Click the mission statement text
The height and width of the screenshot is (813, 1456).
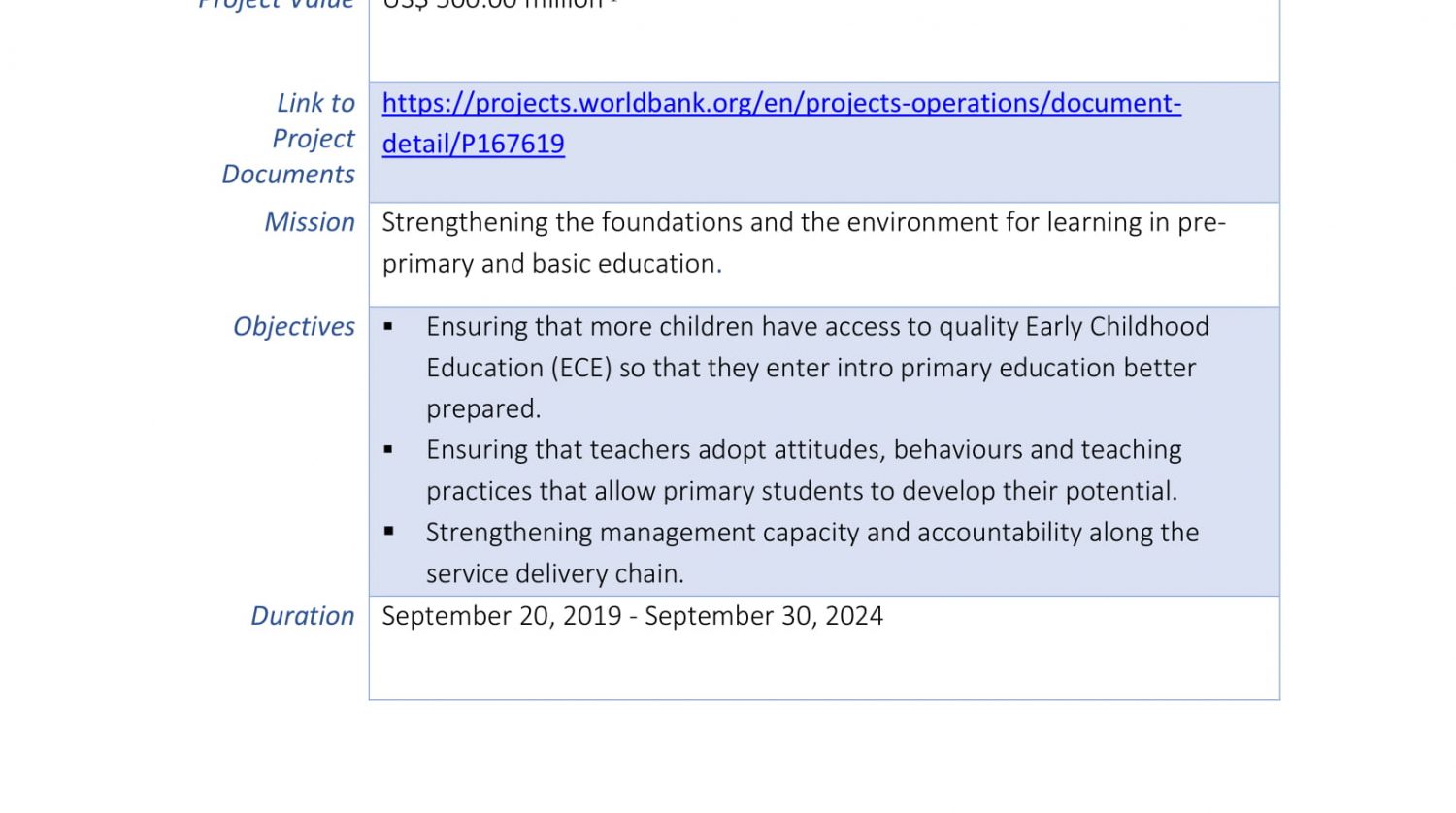click(x=803, y=223)
